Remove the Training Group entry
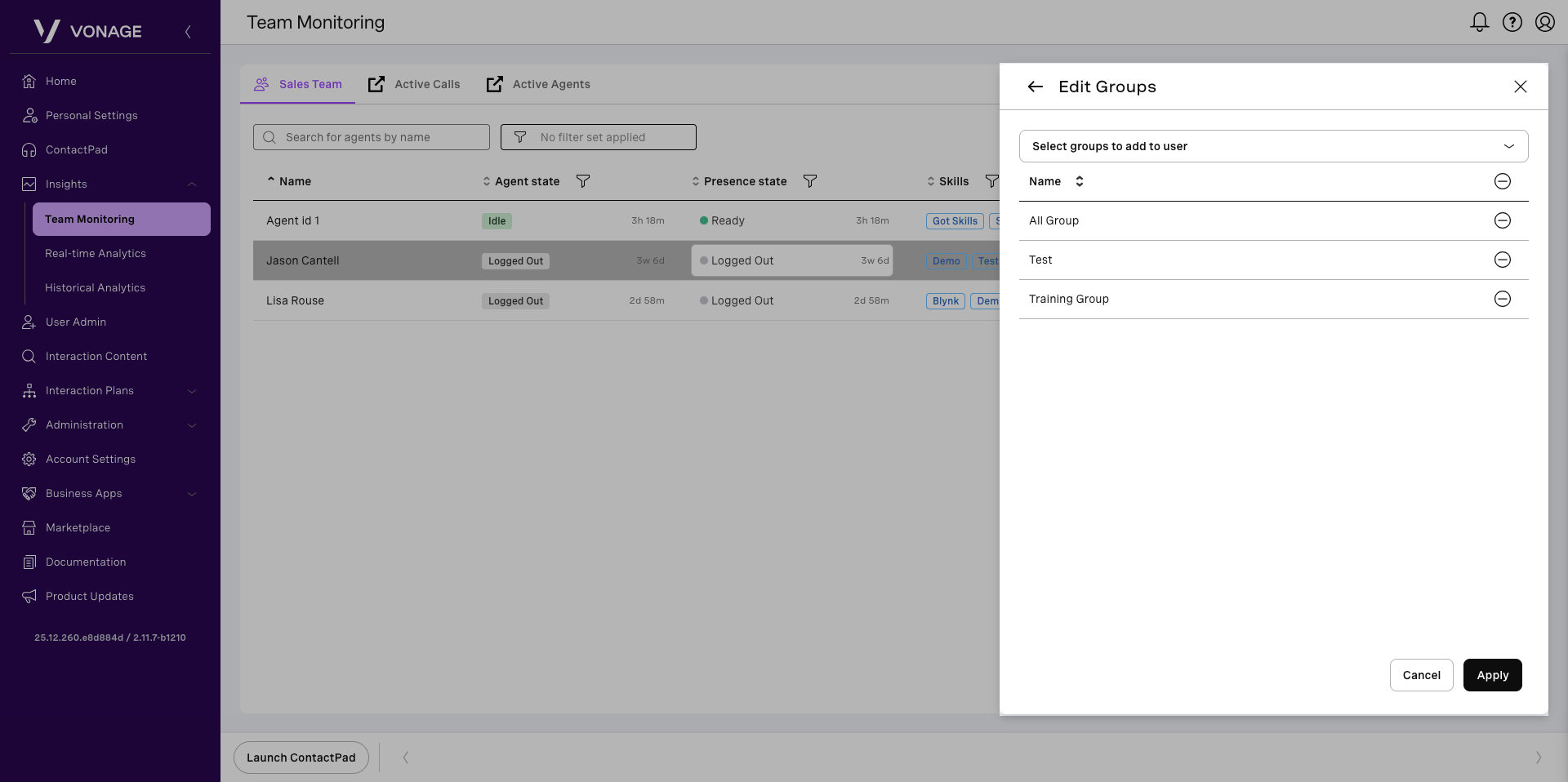The width and height of the screenshot is (1568, 782). [x=1502, y=299]
